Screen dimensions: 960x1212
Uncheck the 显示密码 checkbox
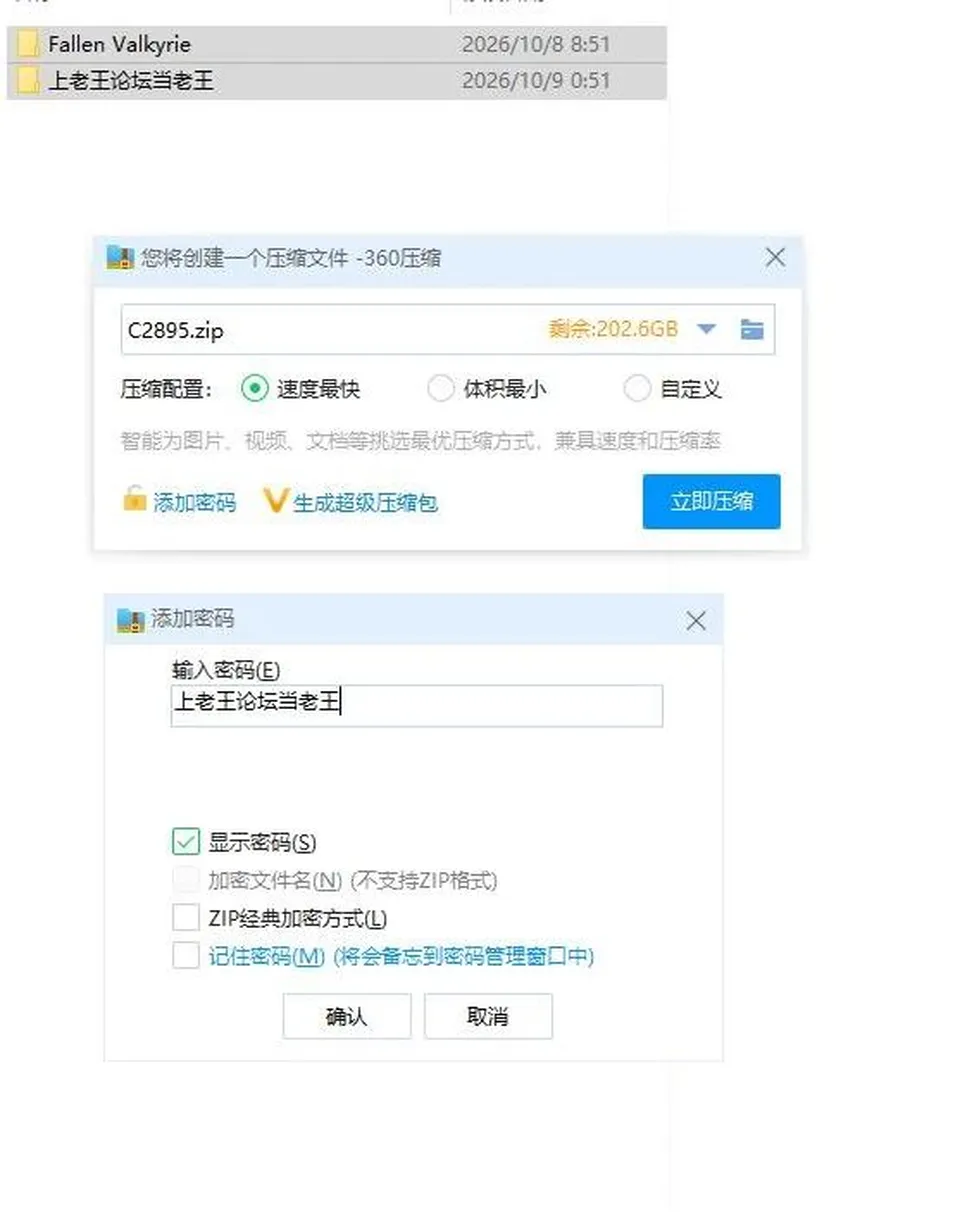[x=186, y=842]
